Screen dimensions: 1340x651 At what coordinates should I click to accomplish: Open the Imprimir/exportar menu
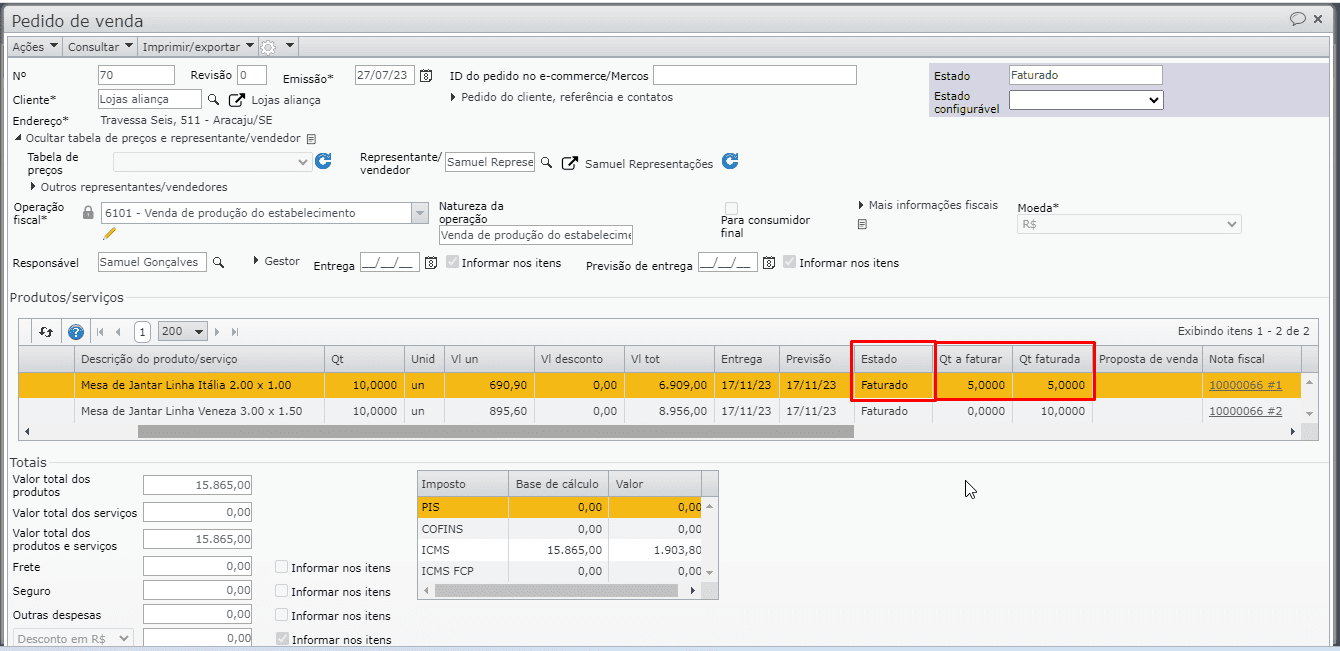197,47
